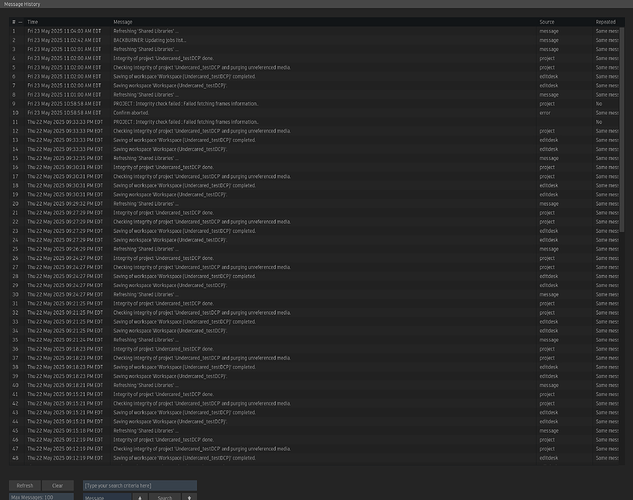Select row 6 'Saving of workspace' completed message
The image size is (633, 500).
(x=184, y=76)
